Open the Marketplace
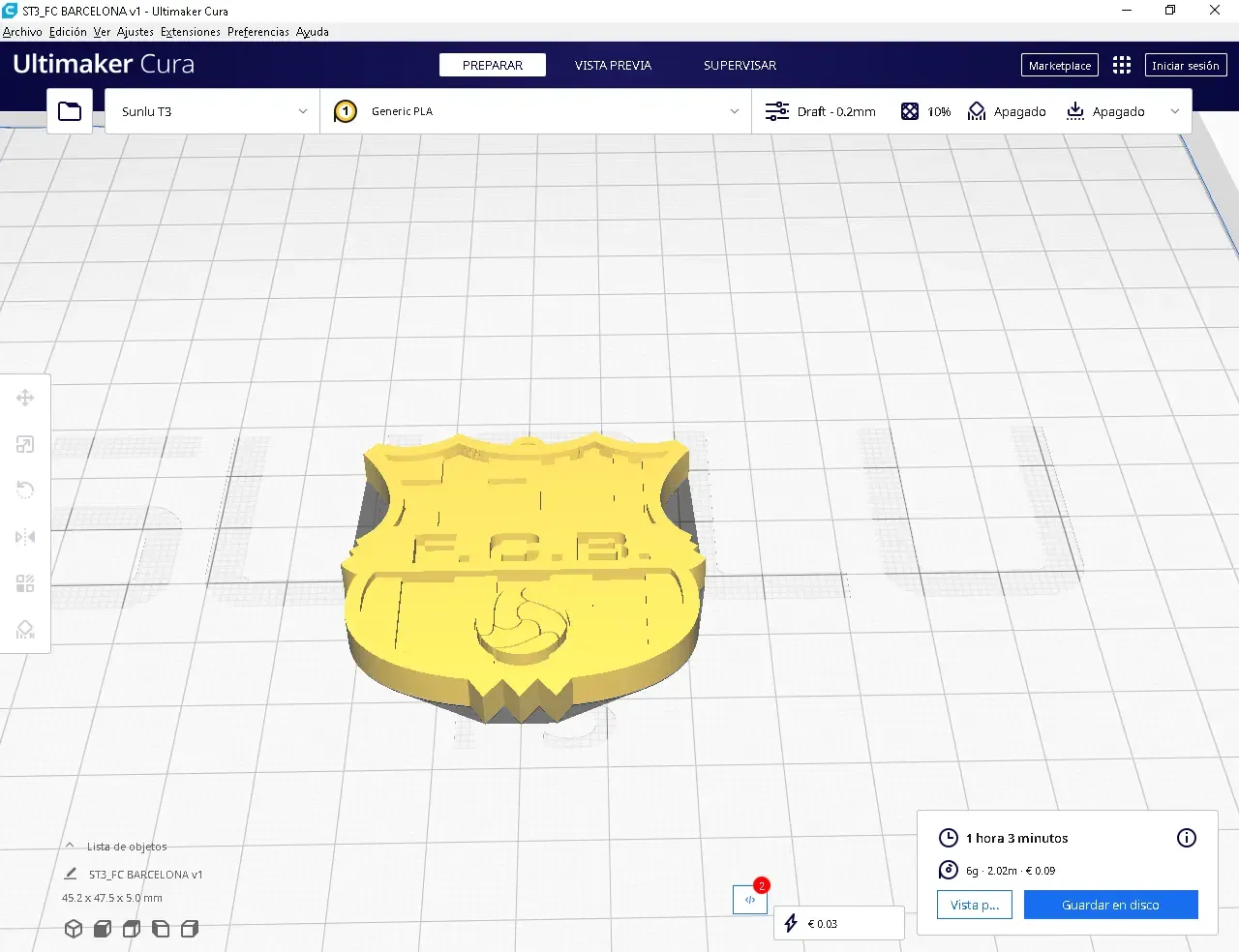The width and height of the screenshot is (1239, 952). [1060, 65]
